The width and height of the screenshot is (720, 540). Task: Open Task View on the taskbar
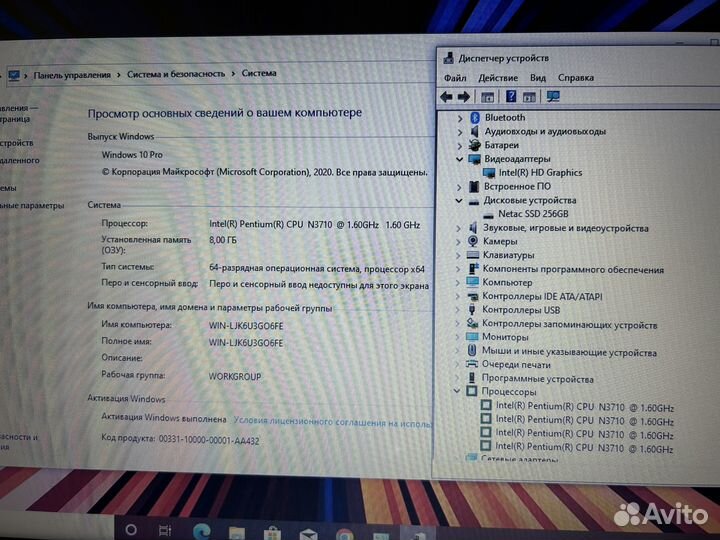(165, 530)
